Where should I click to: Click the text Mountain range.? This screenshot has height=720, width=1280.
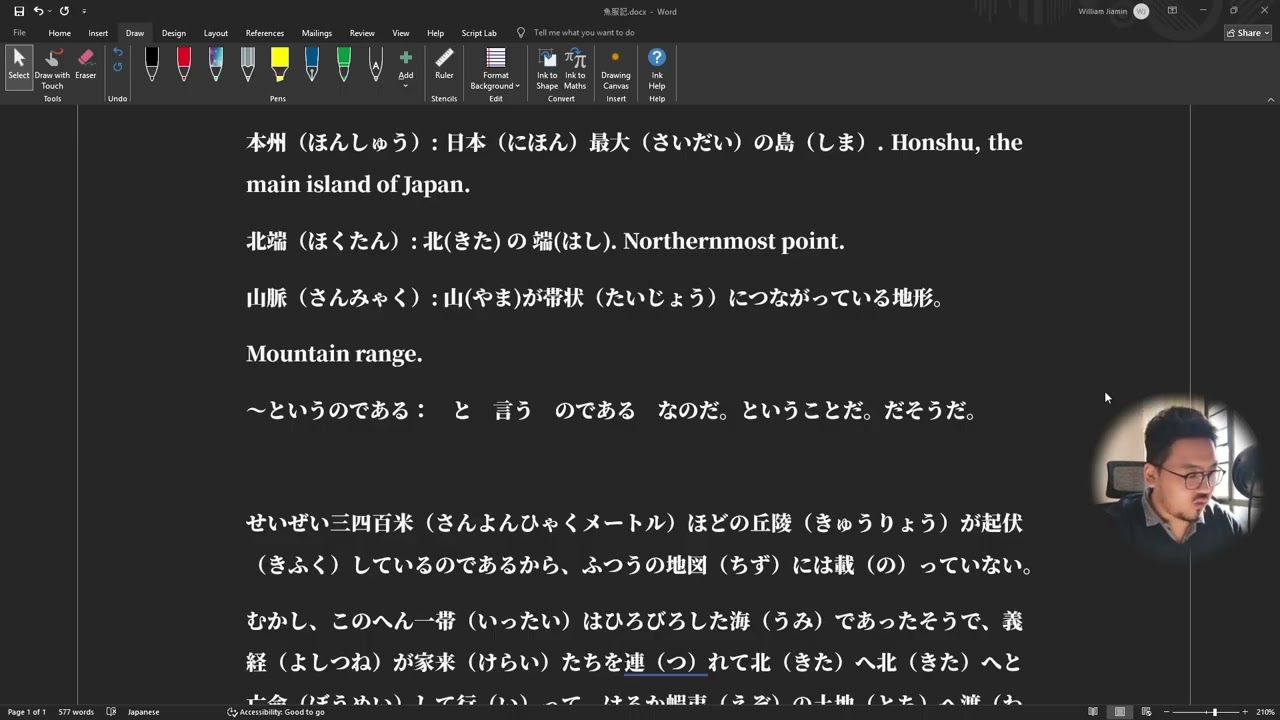coord(334,354)
